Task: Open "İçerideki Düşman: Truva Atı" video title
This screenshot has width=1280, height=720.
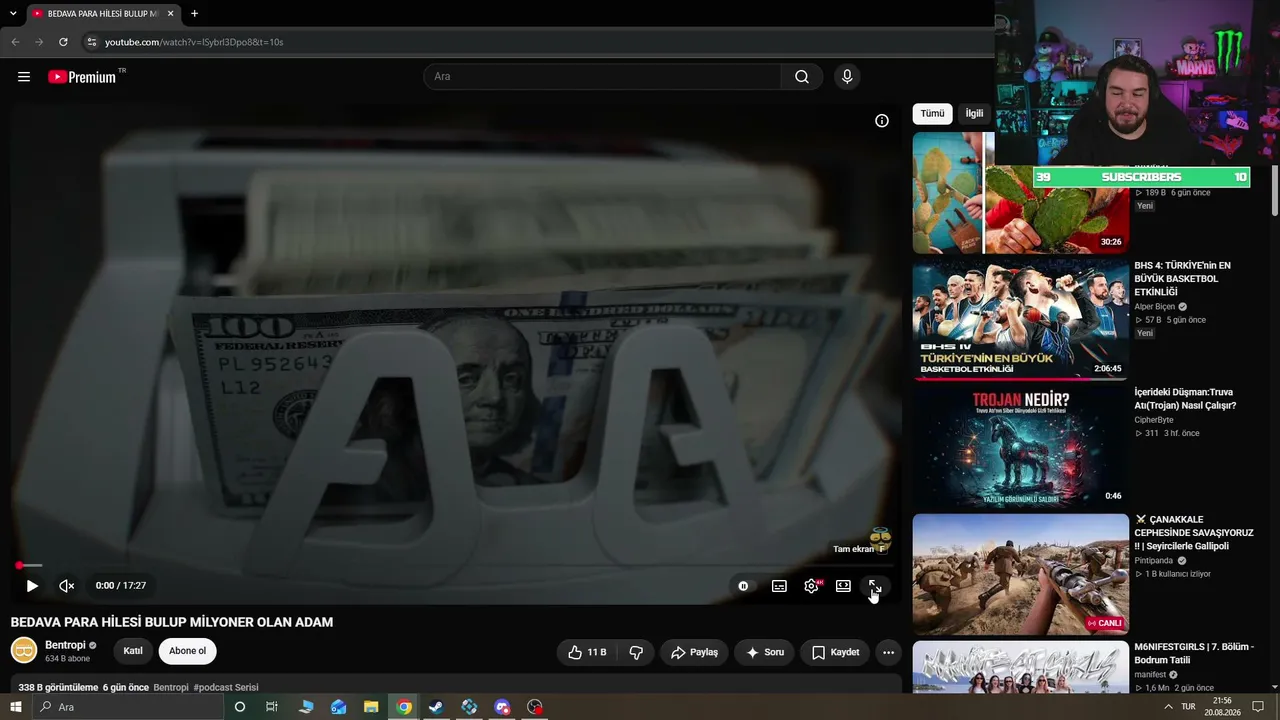Action: [1185, 399]
